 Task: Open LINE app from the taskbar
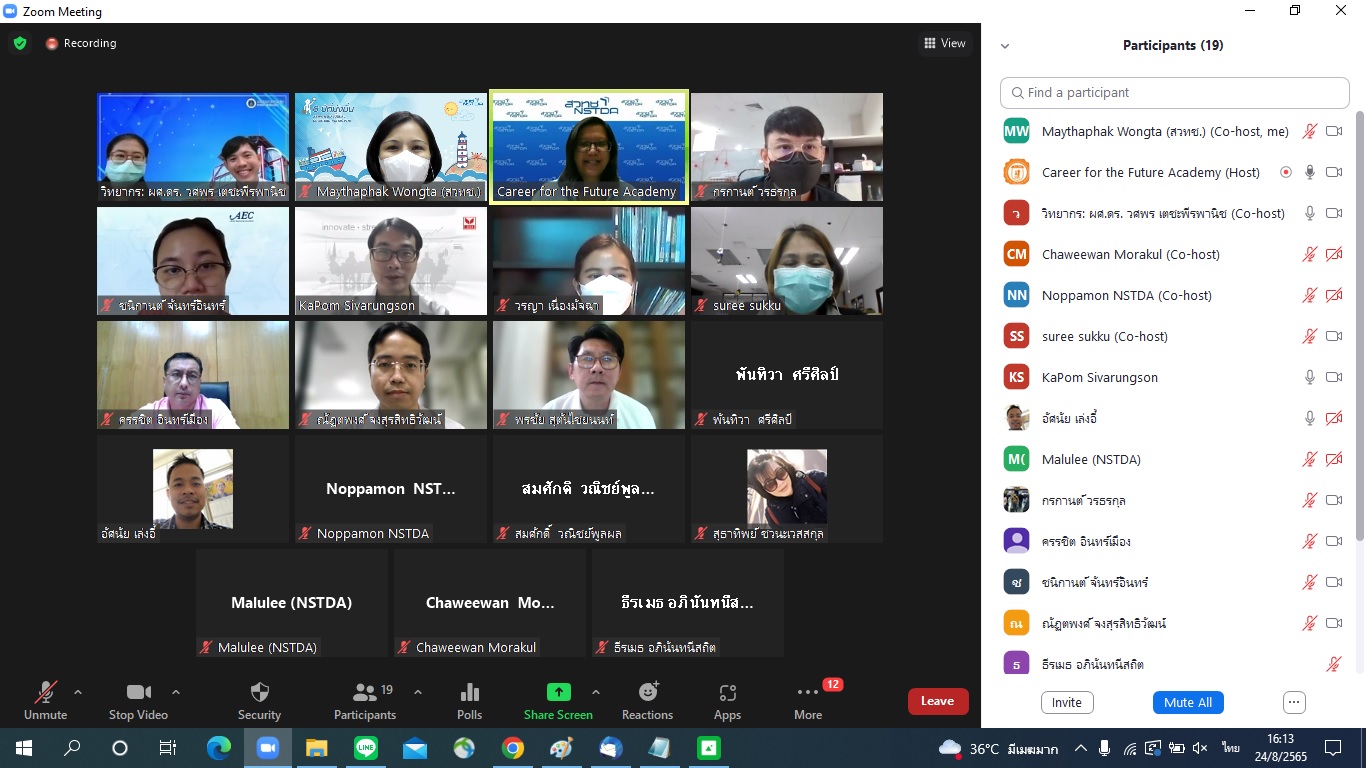(x=366, y=748)
